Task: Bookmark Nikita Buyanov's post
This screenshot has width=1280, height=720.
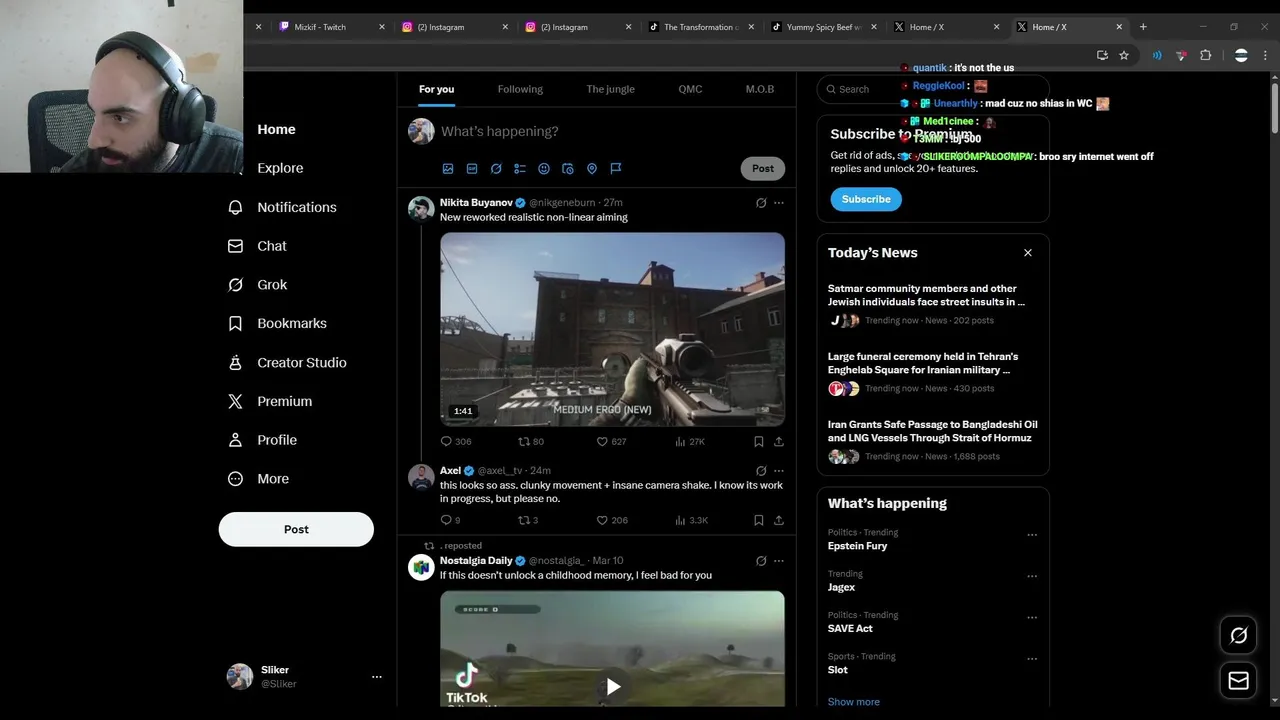Action: (759, 441)
